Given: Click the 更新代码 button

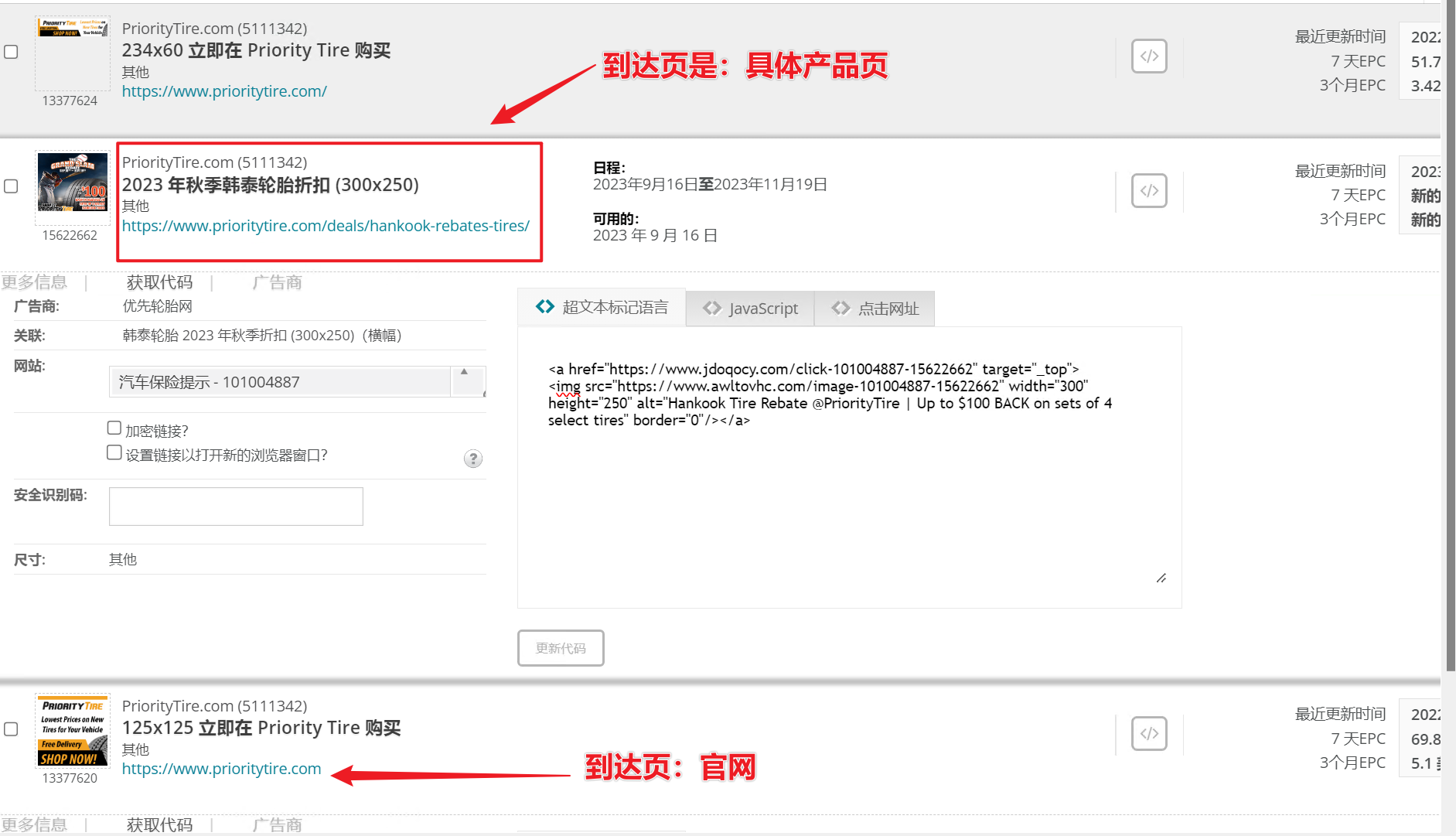Looking at the screenshot, I should 561,648.
